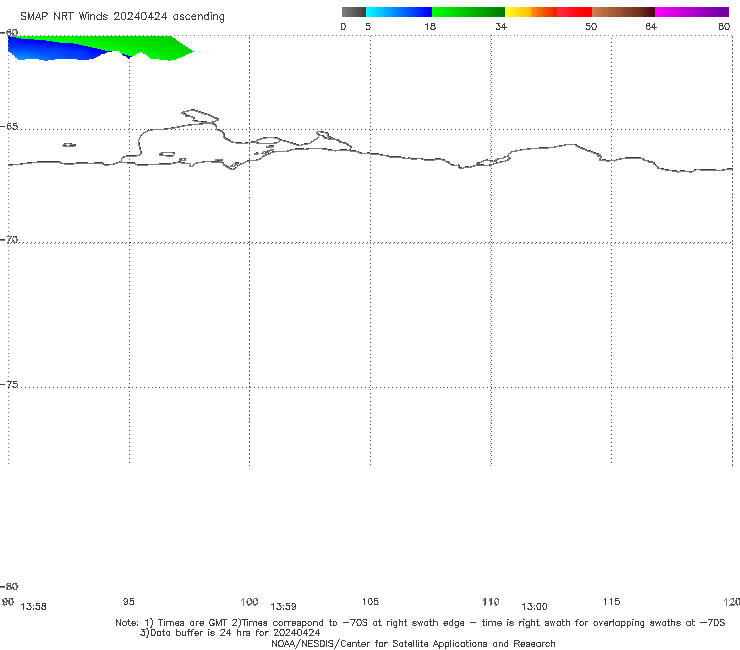Click the colorbar label '18'
Viewport: 740px width, 650px height.
(430, 26)
